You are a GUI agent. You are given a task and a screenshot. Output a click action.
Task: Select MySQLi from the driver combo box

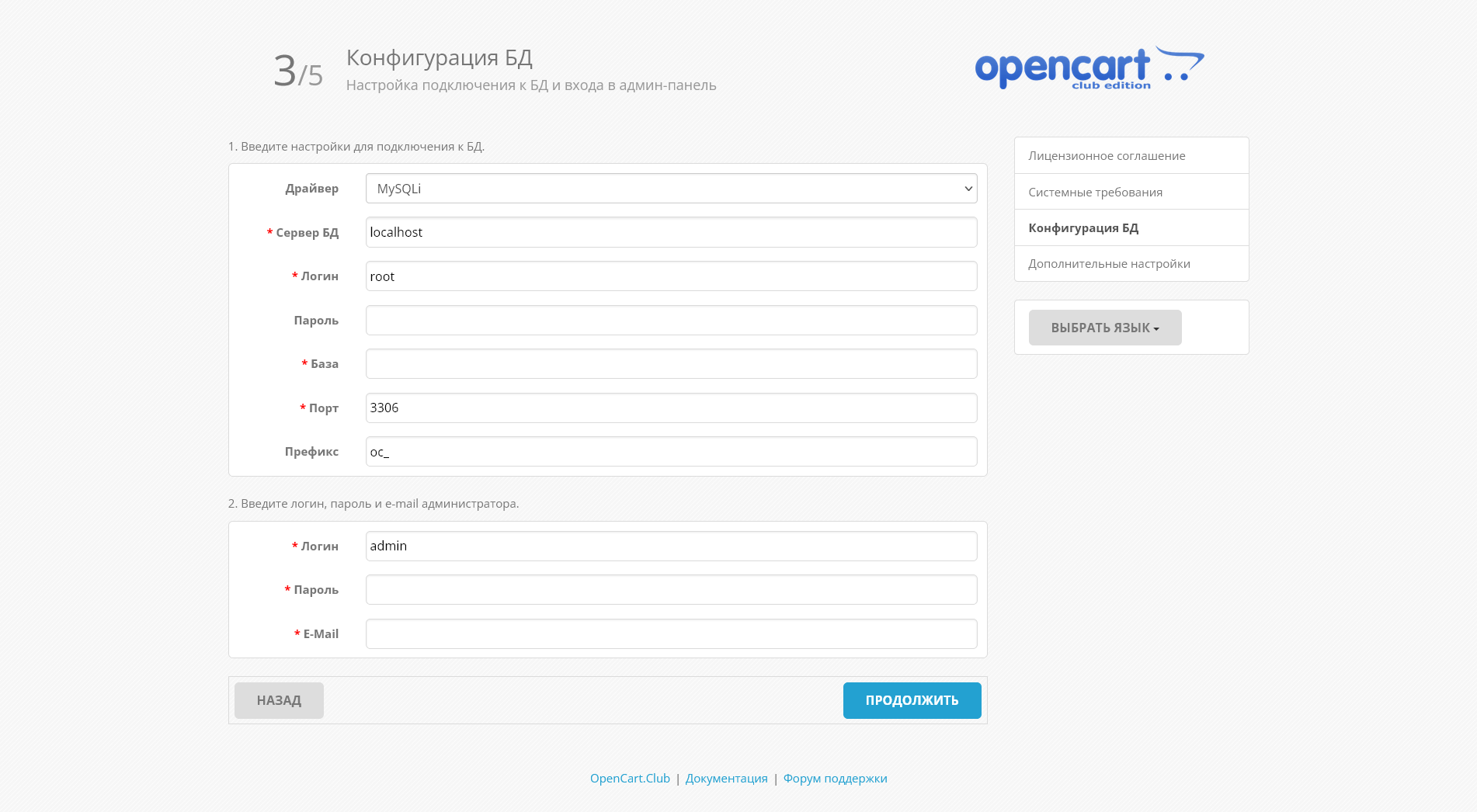[671, 188]
